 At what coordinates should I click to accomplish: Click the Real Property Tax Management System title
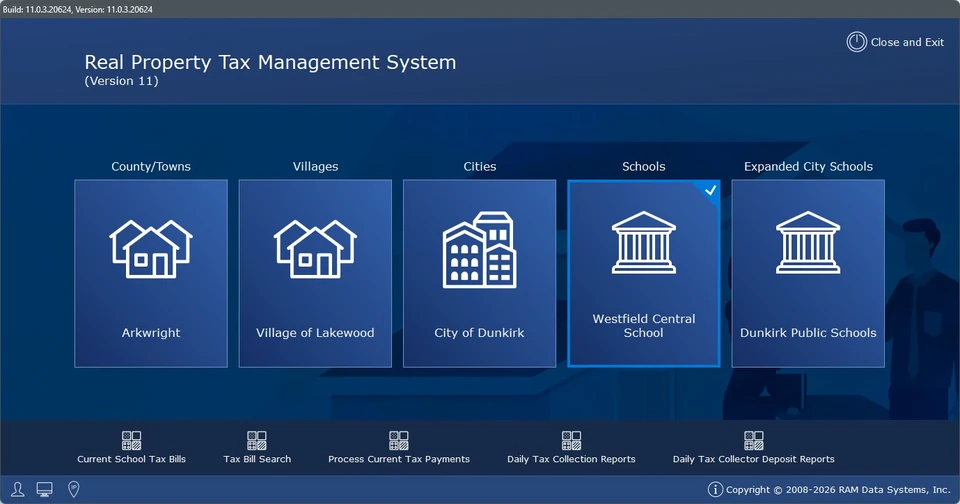(270, 62)
